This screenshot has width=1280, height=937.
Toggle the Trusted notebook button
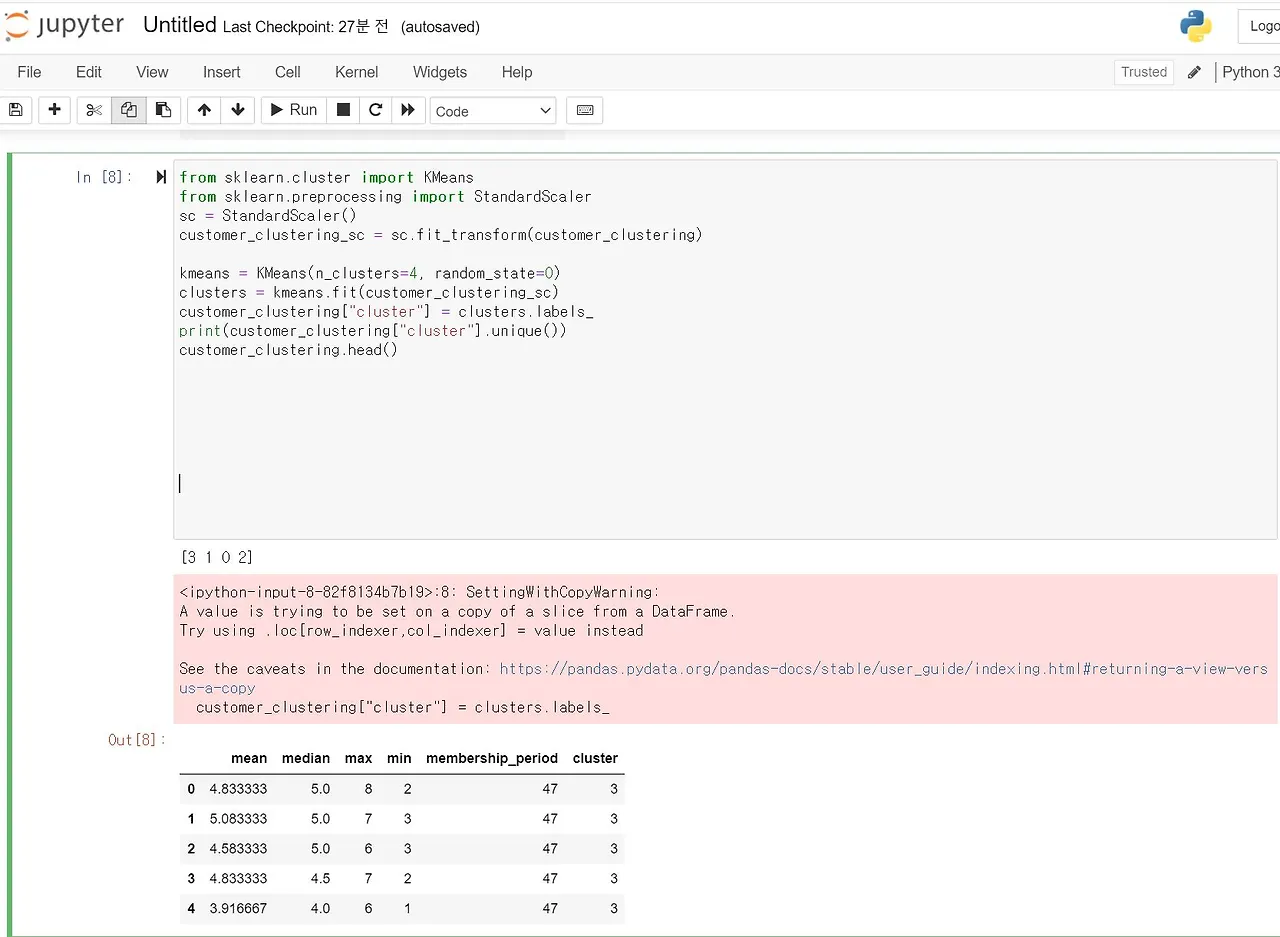point(1144,72)
